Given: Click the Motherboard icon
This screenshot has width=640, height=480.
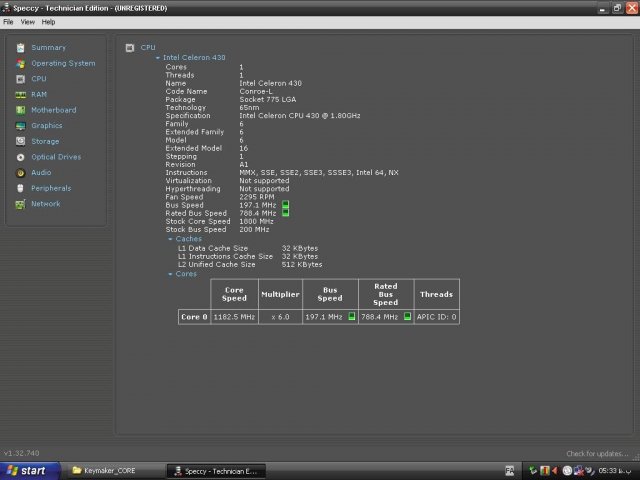Looking at the screenshot, I should point(20,110).
